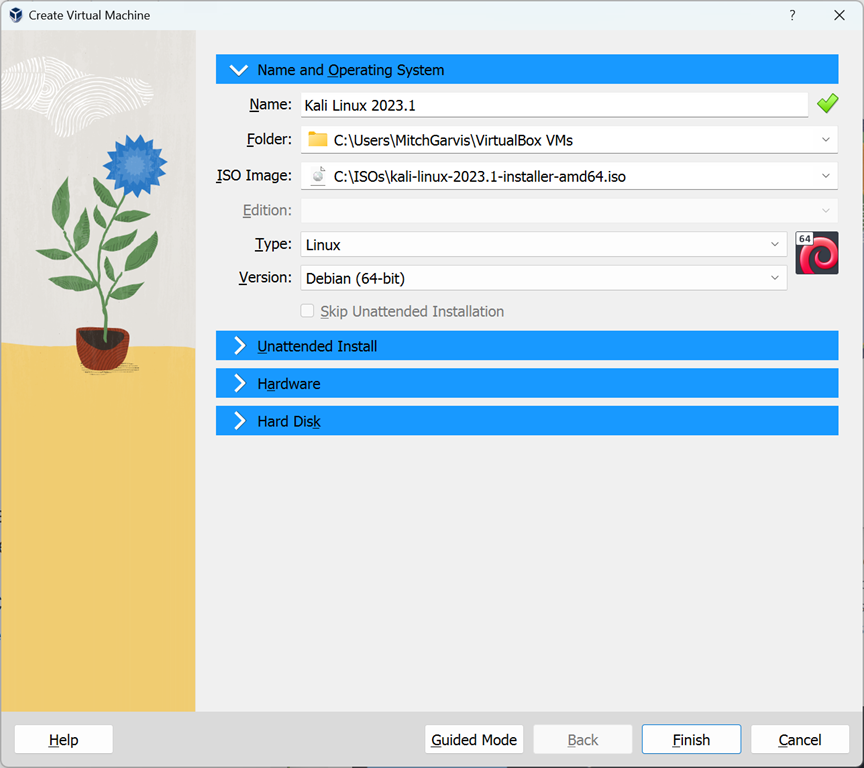Collapse the Name and Operating System chevron
This screenshot has width=864, height=768.
[238, 70]
